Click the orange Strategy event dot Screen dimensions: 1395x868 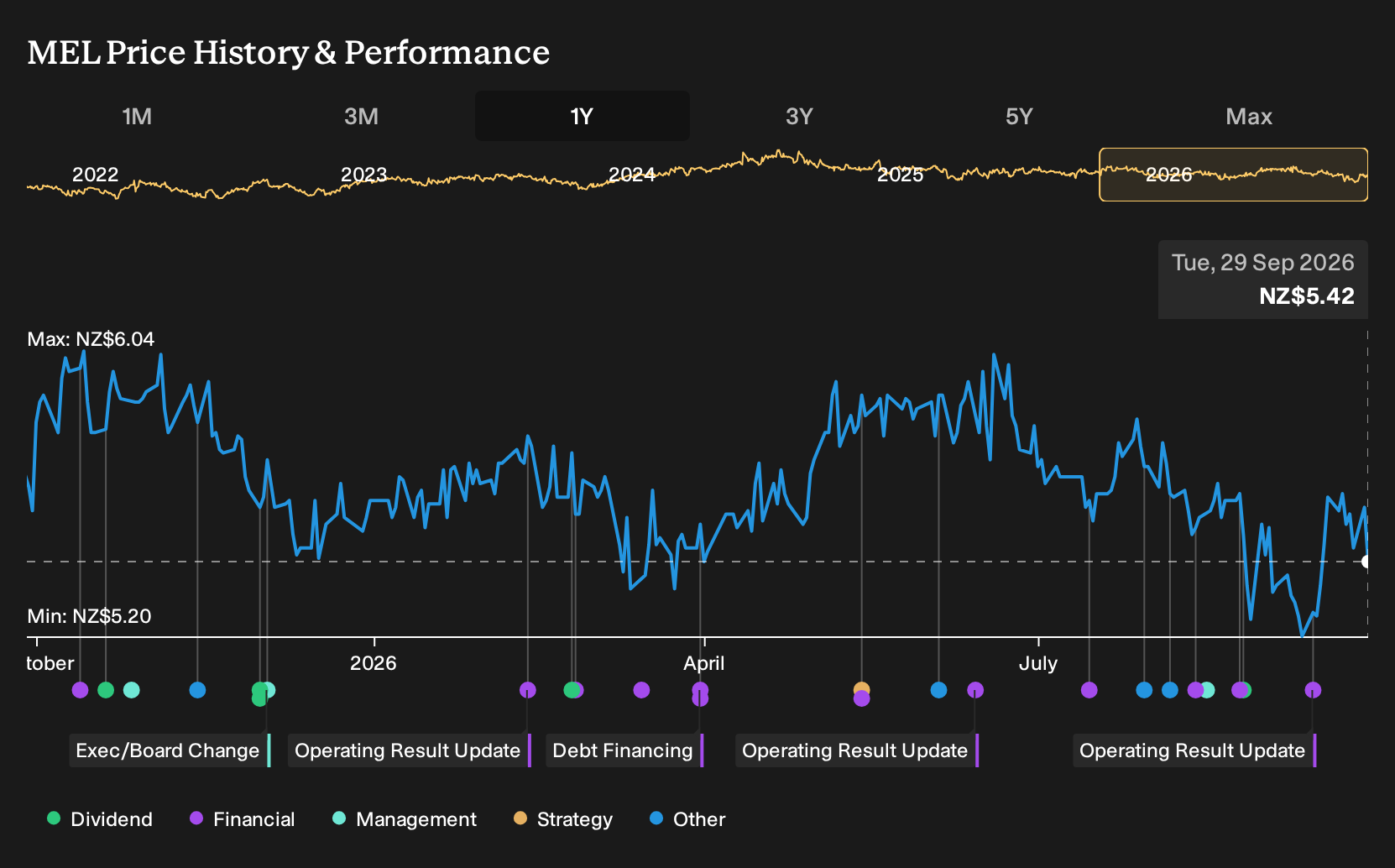861,689
